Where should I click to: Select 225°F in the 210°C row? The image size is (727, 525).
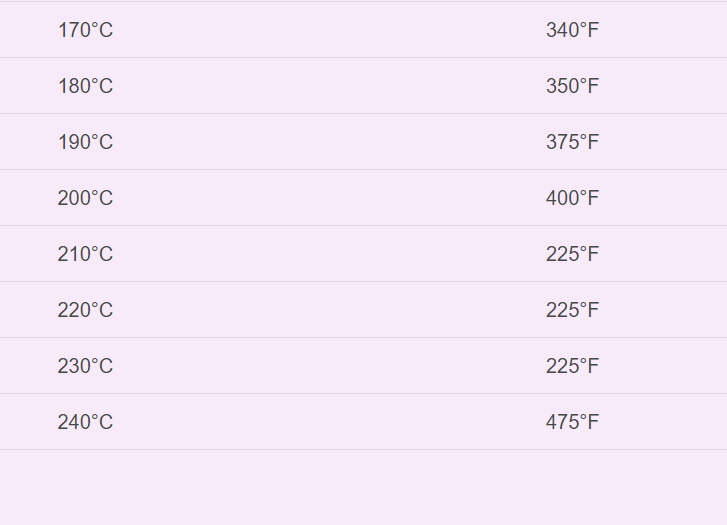pyautogui.click(x=572, y=254)
